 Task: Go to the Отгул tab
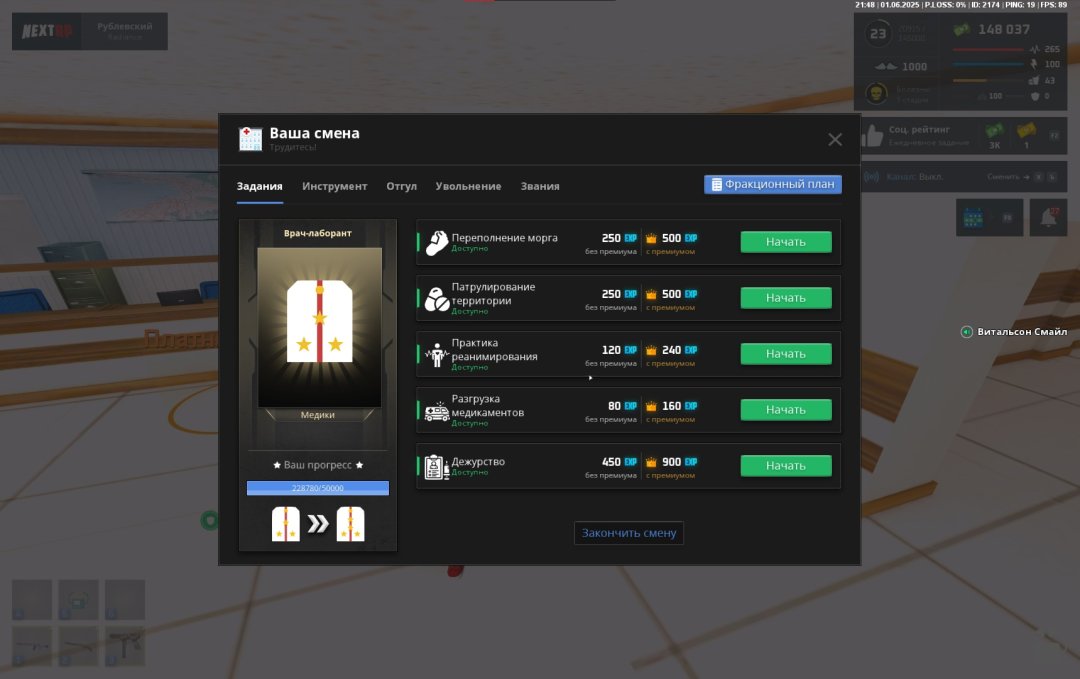pos(401,186)
